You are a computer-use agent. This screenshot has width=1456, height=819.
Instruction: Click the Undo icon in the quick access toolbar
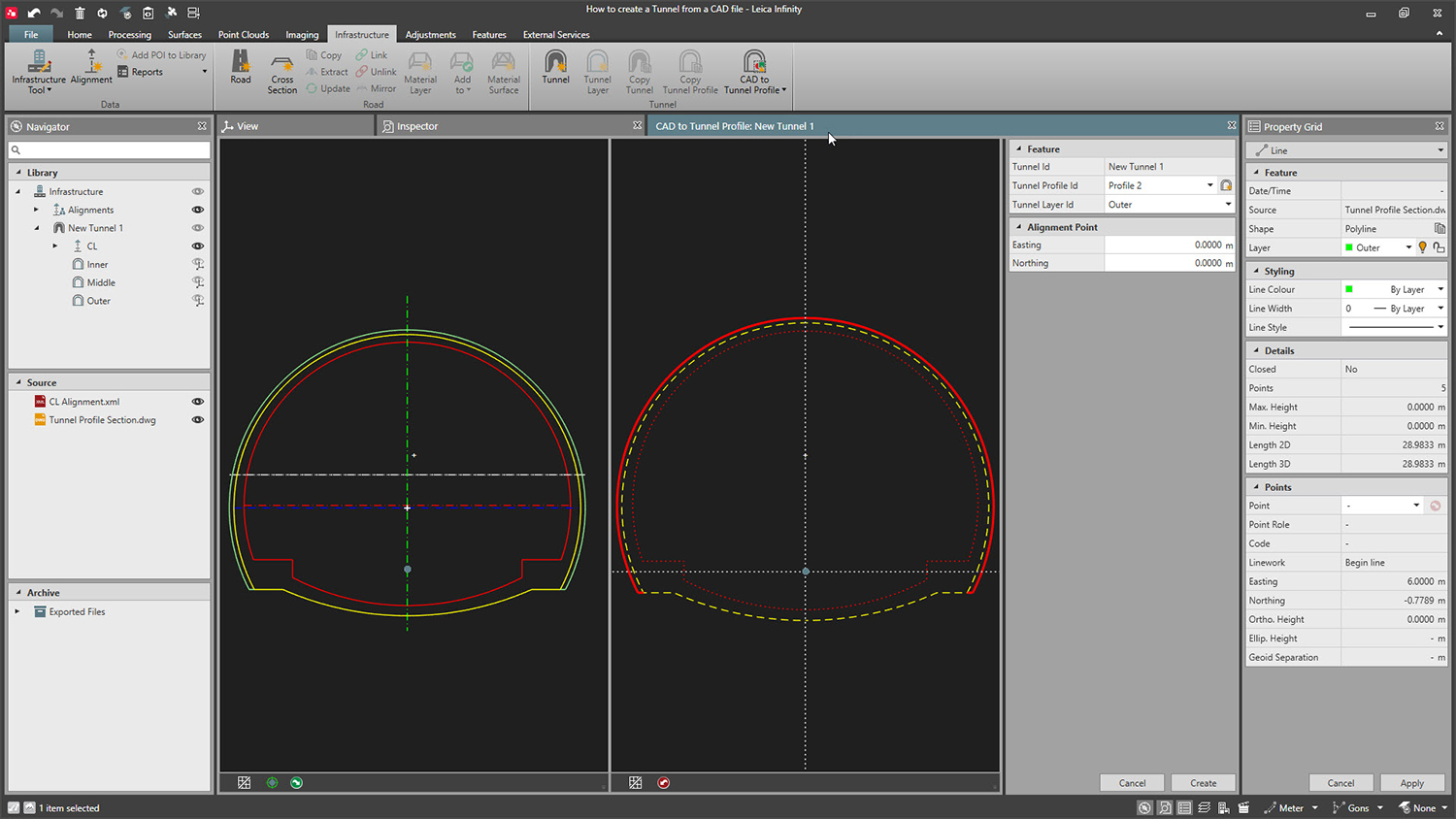point(34,13)
